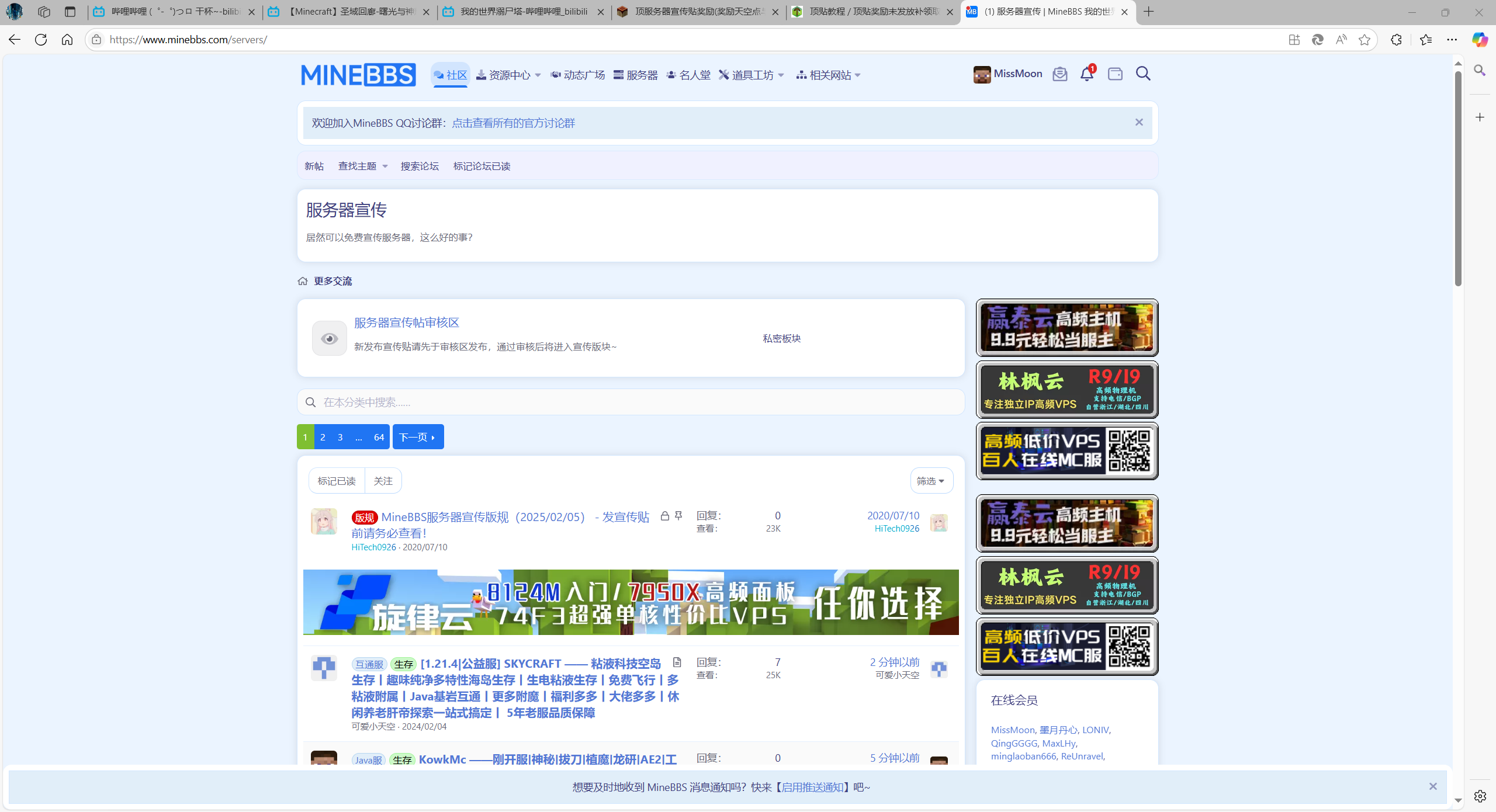Screen dimensions: 1496x812
Task: Open the 动态广场 nav item
Action: pyautogui.click(x=578, y=75)
